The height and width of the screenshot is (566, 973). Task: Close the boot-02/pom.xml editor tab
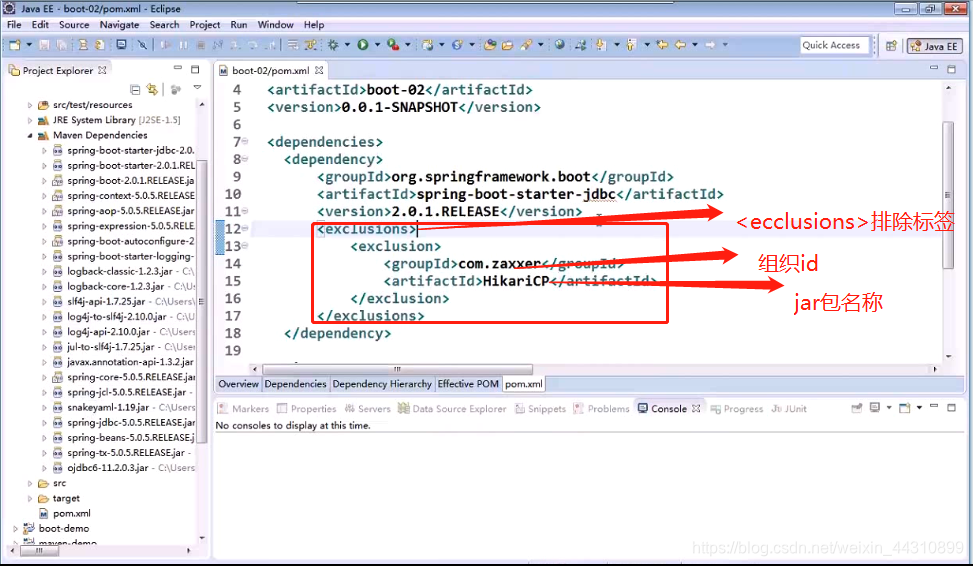point(319,70)
